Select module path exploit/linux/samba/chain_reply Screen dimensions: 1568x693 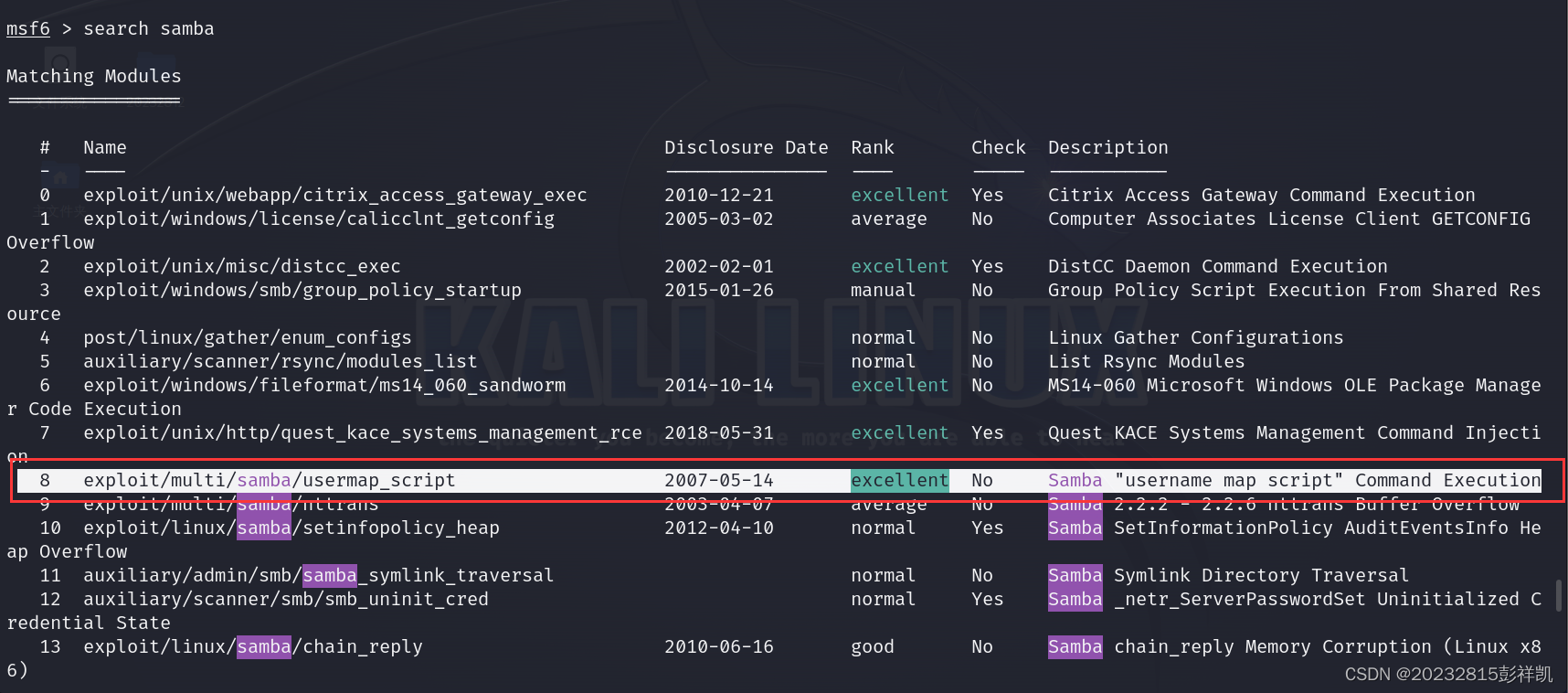253,646
